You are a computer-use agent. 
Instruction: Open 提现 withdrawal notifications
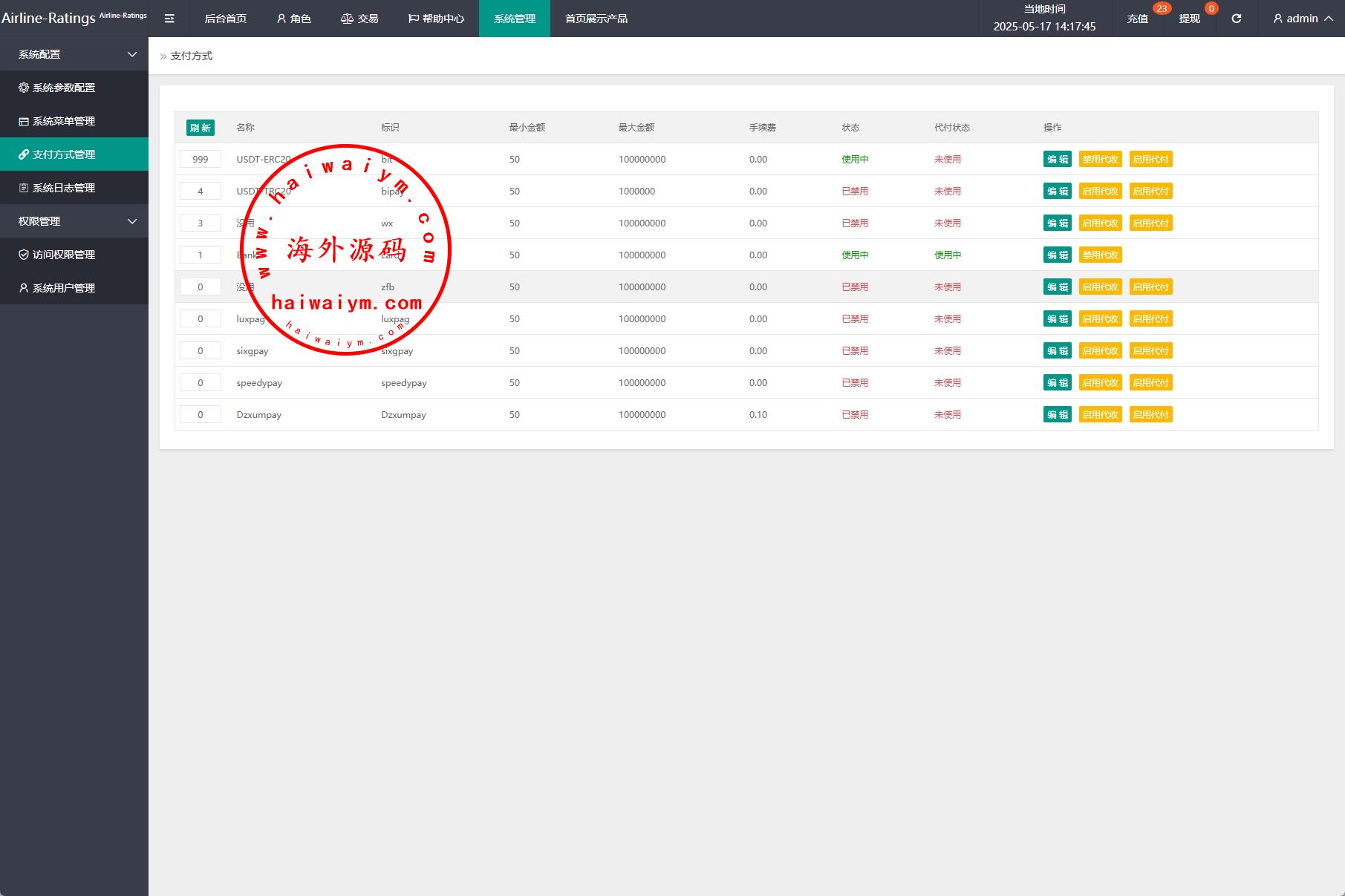coord(1189,19)
